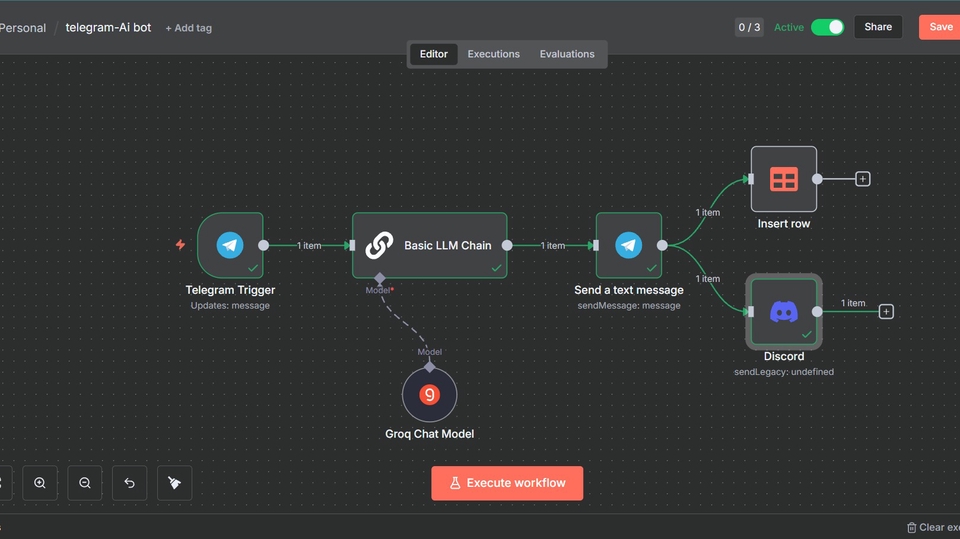
Task: Click the telegram-Ai bot workflow name
Action: (108, 28)
